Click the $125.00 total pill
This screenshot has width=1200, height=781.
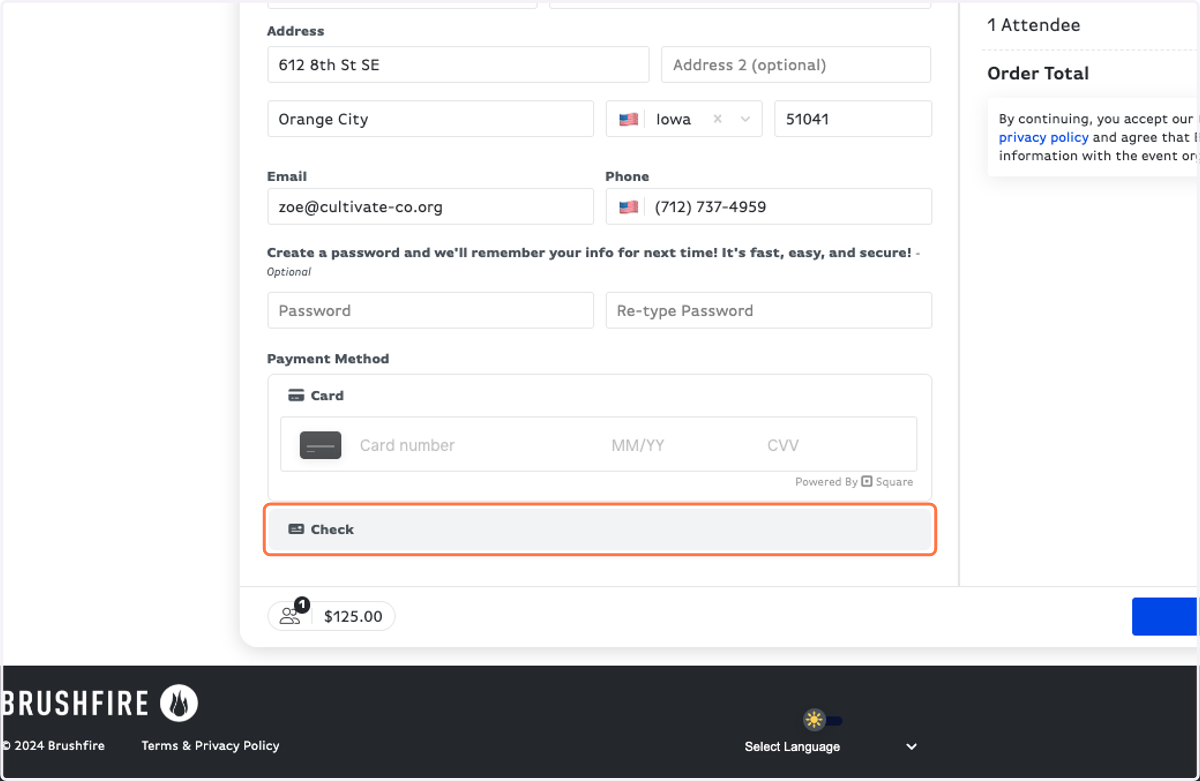coord(331,616)
